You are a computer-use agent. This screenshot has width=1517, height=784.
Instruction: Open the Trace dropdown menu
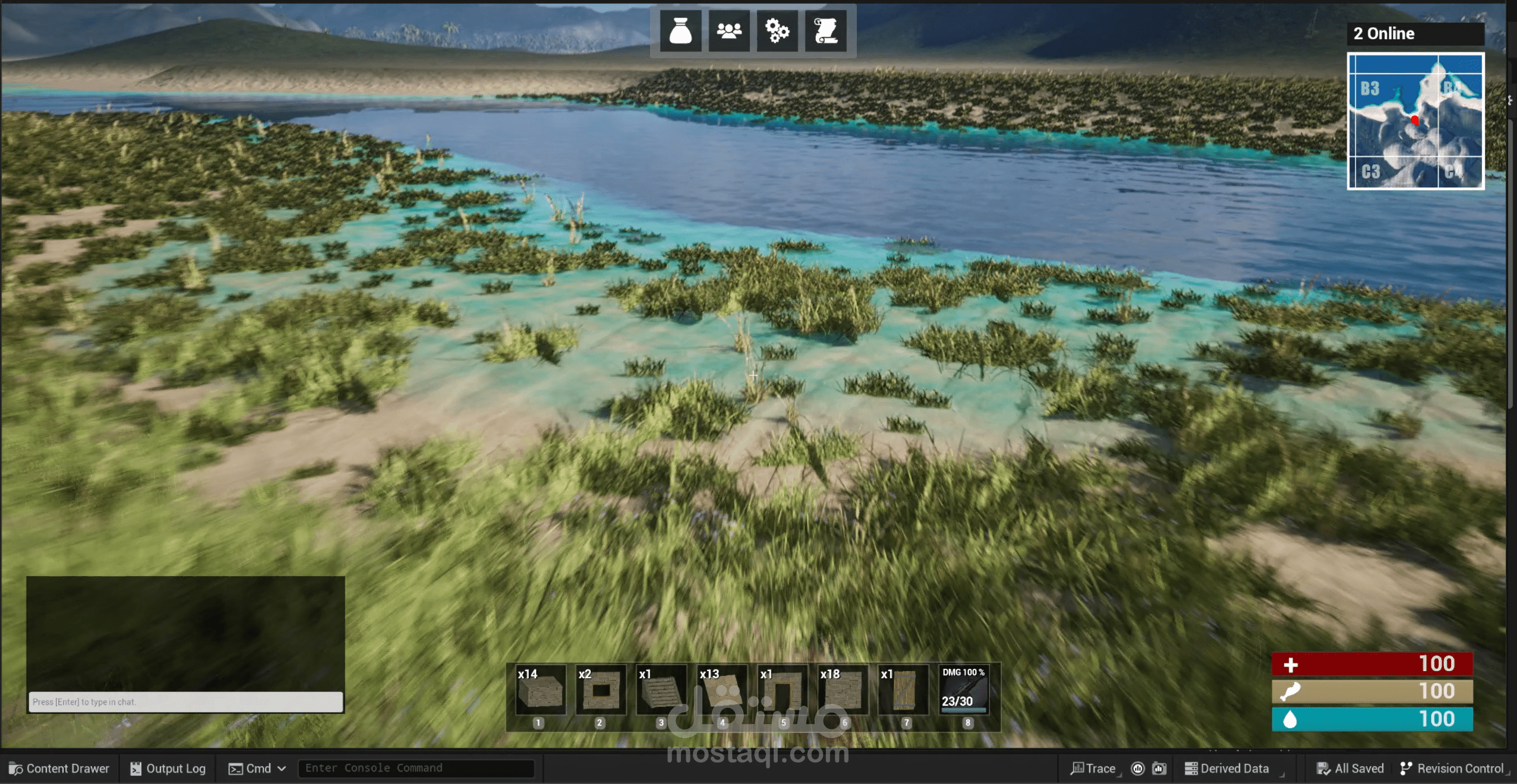click(1093, 769)
